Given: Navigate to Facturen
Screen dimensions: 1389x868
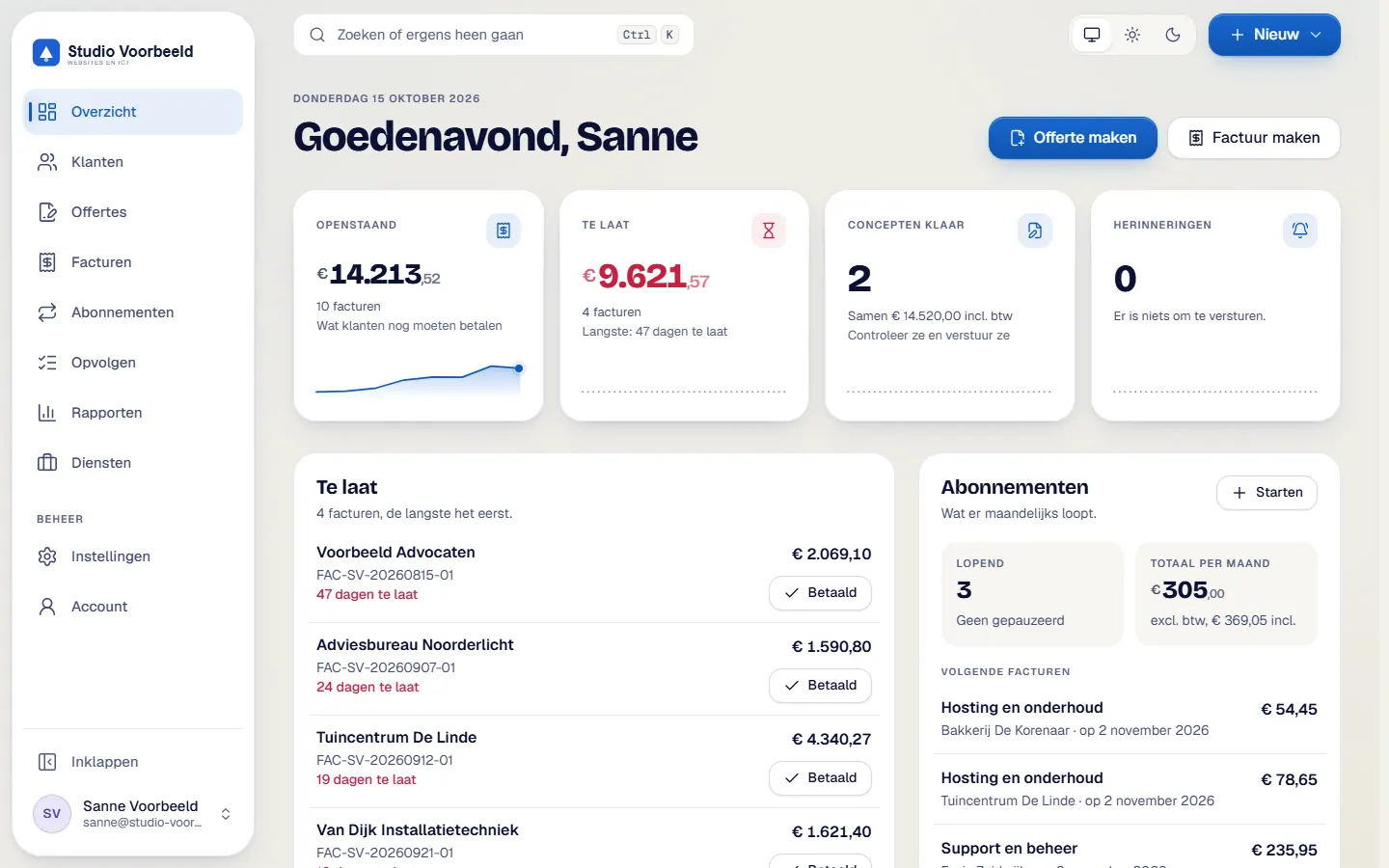Looking at the screenshot, I should [x=133, y=262].
